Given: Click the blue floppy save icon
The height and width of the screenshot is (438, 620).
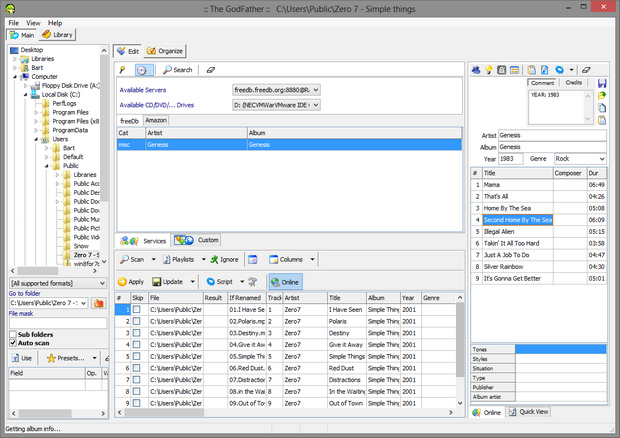Looking at the screenshot, I should 602,83.
